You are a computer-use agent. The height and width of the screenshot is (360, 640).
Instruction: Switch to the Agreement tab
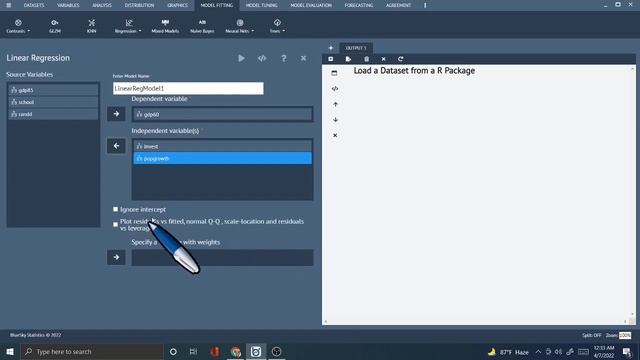coord(398,5)
